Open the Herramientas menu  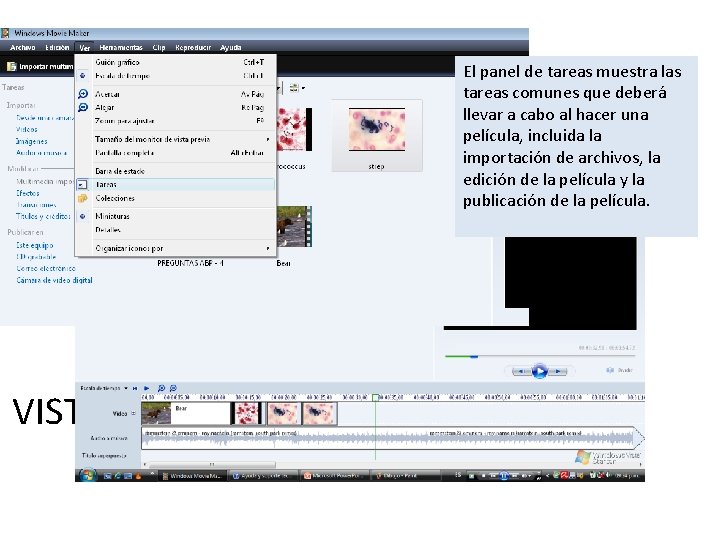tap(121, 47)
